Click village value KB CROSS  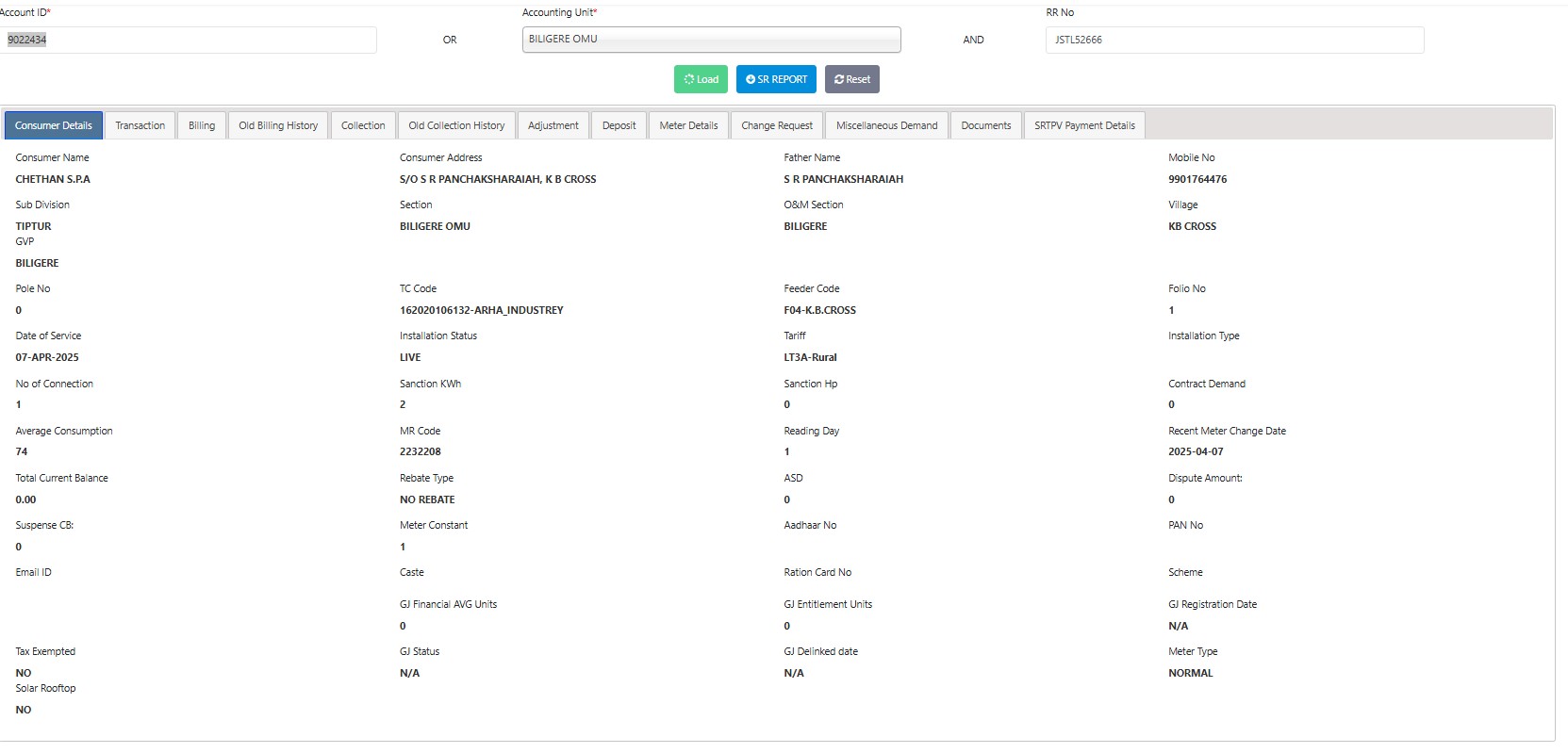pos(1192,226)
